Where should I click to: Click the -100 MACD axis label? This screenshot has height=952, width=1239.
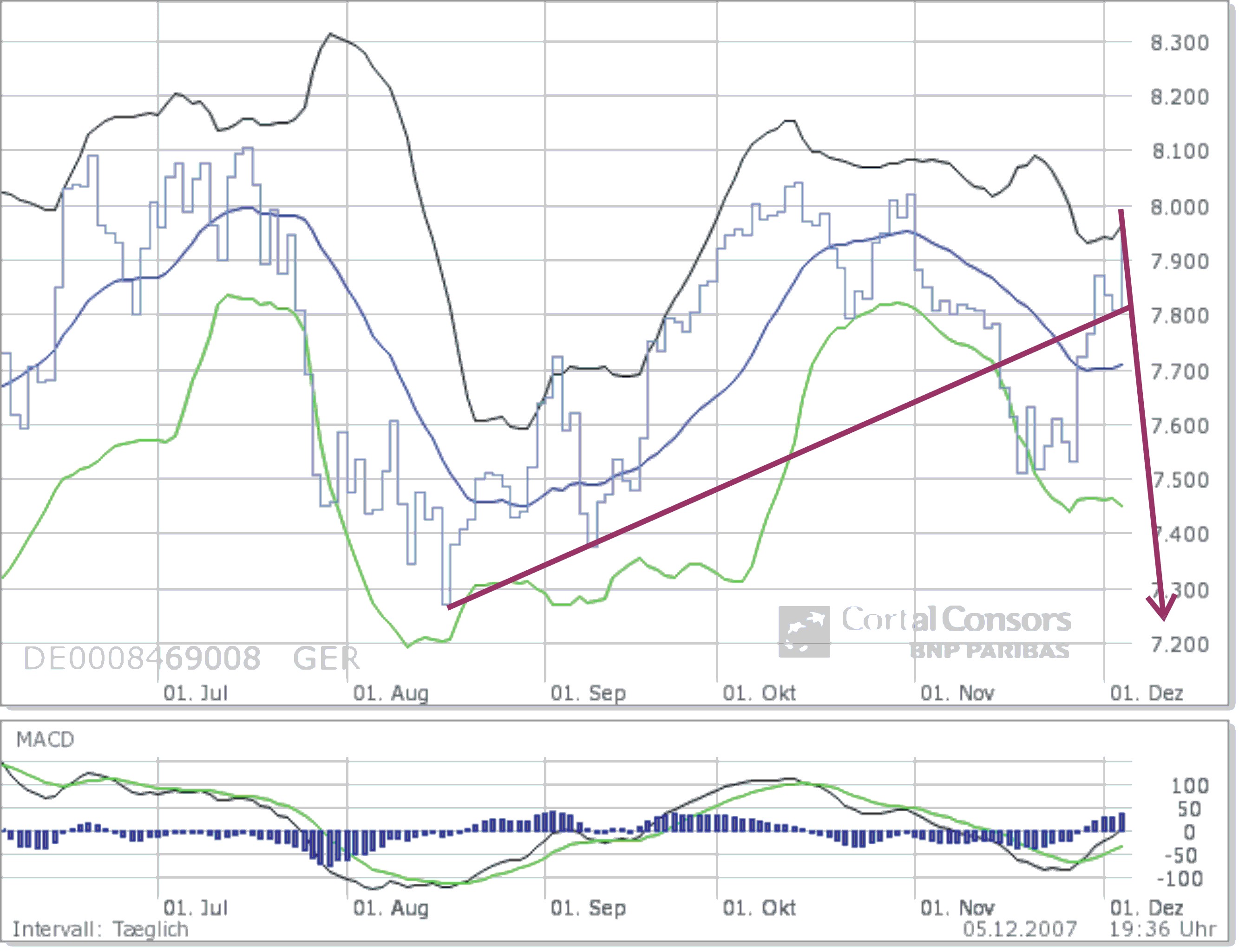[1181, 879]
